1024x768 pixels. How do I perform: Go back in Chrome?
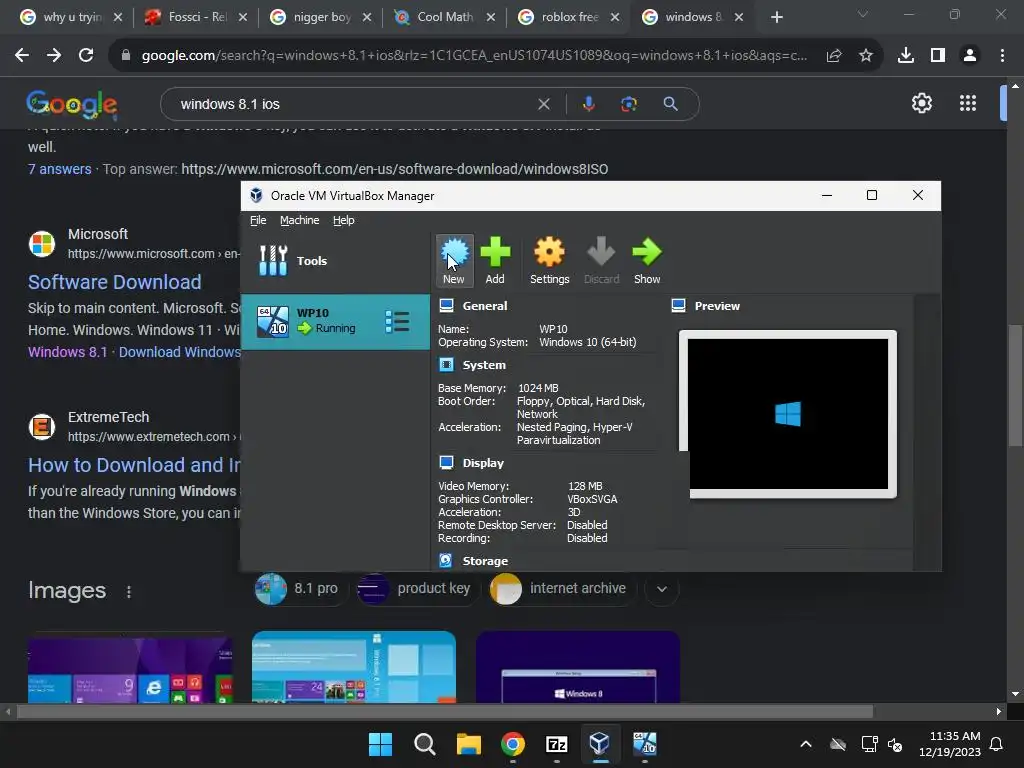(22, 56)
